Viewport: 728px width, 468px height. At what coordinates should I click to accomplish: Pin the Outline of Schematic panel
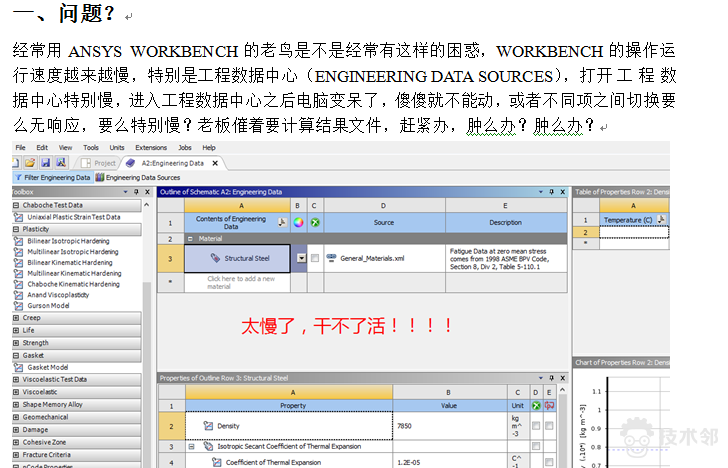pos(552,192)
